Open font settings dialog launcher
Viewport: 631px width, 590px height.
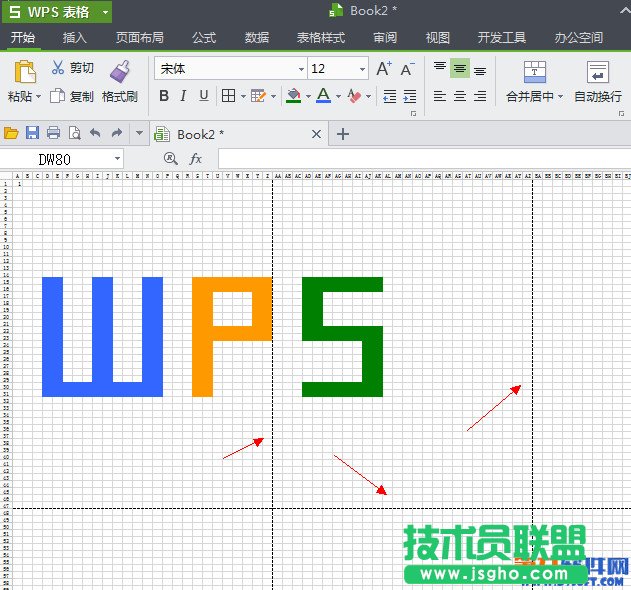pyautogui.click(x=413, y=114)
